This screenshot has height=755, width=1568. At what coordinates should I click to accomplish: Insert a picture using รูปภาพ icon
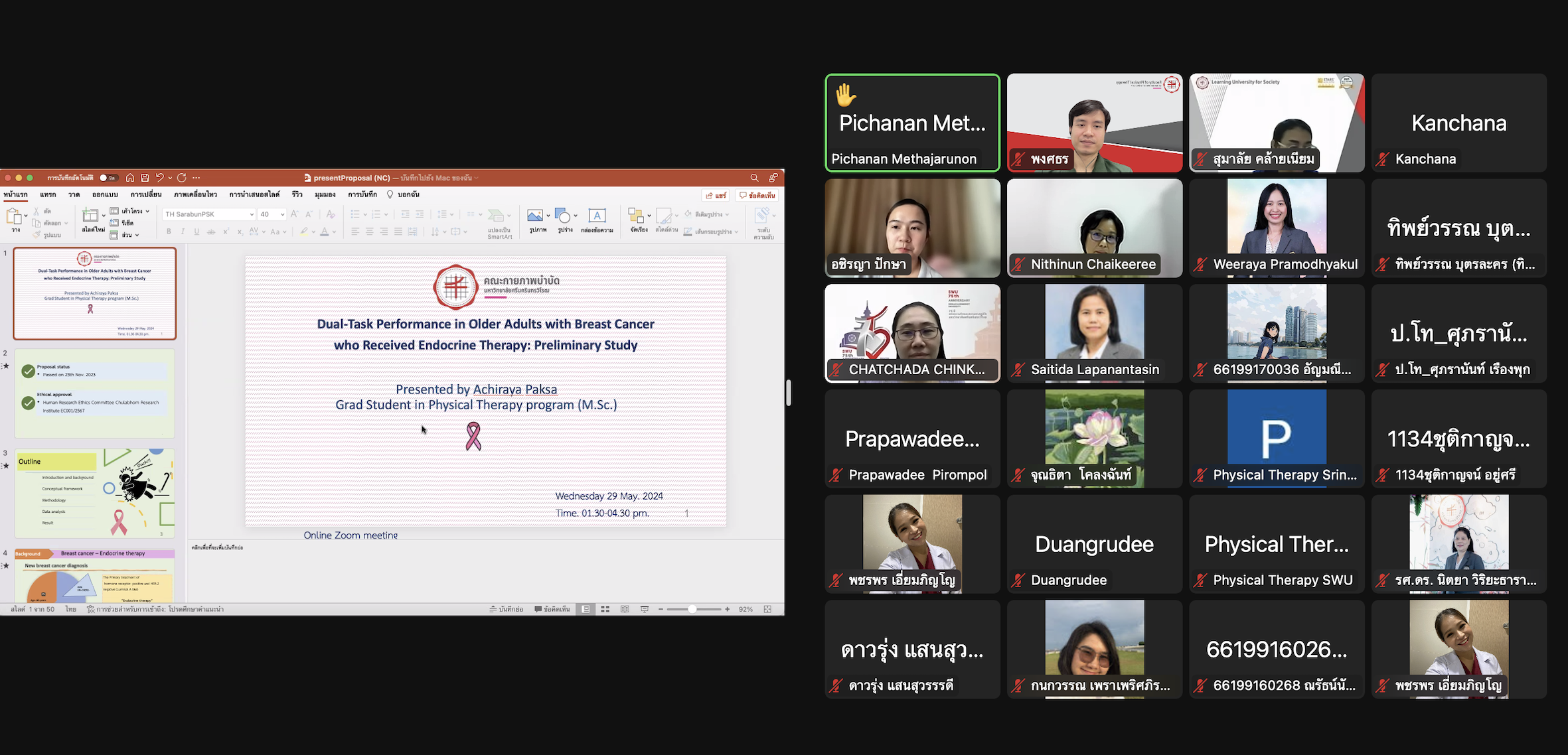click(x=535, y=216)
